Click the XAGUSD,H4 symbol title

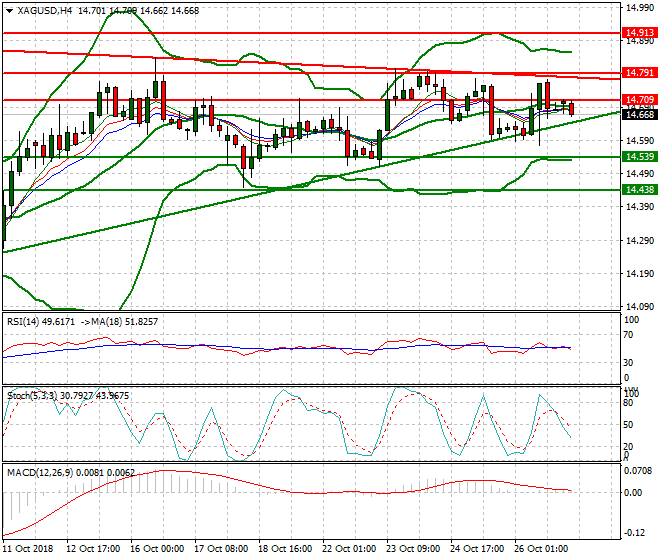45,11
